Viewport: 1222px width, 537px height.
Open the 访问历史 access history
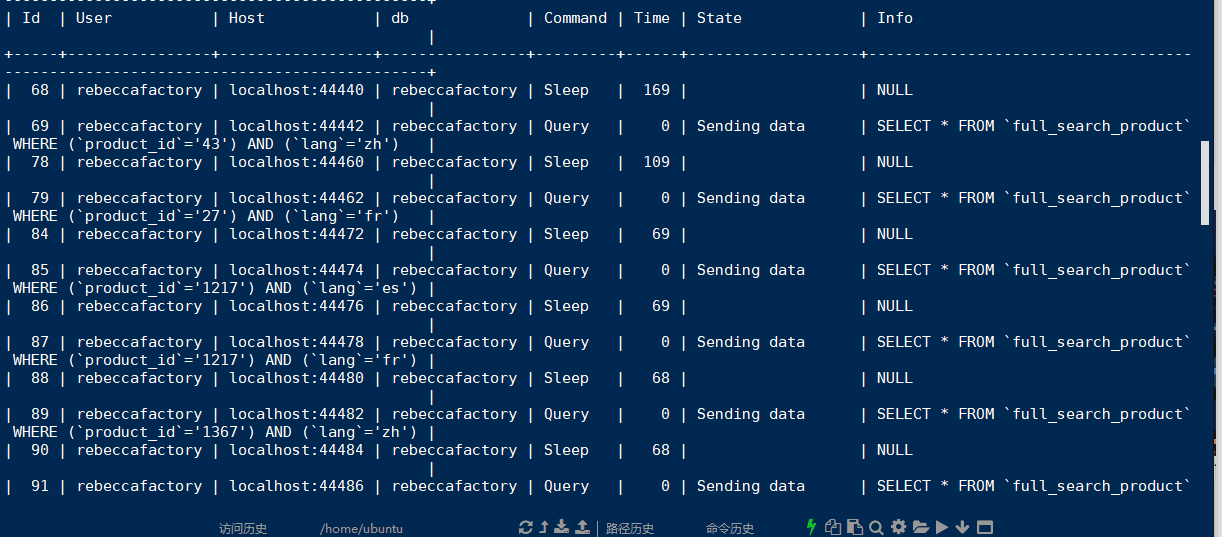[243, 529]
